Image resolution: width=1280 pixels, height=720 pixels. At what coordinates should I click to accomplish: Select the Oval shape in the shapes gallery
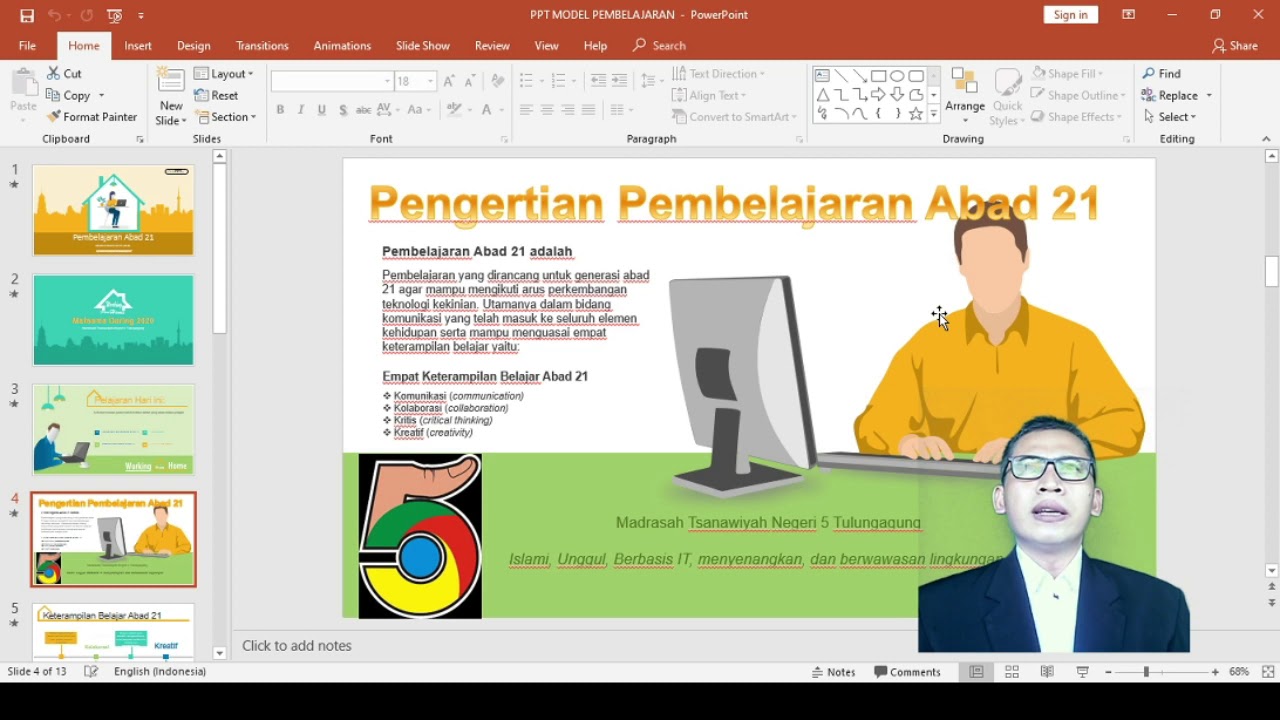coord(897,76)
